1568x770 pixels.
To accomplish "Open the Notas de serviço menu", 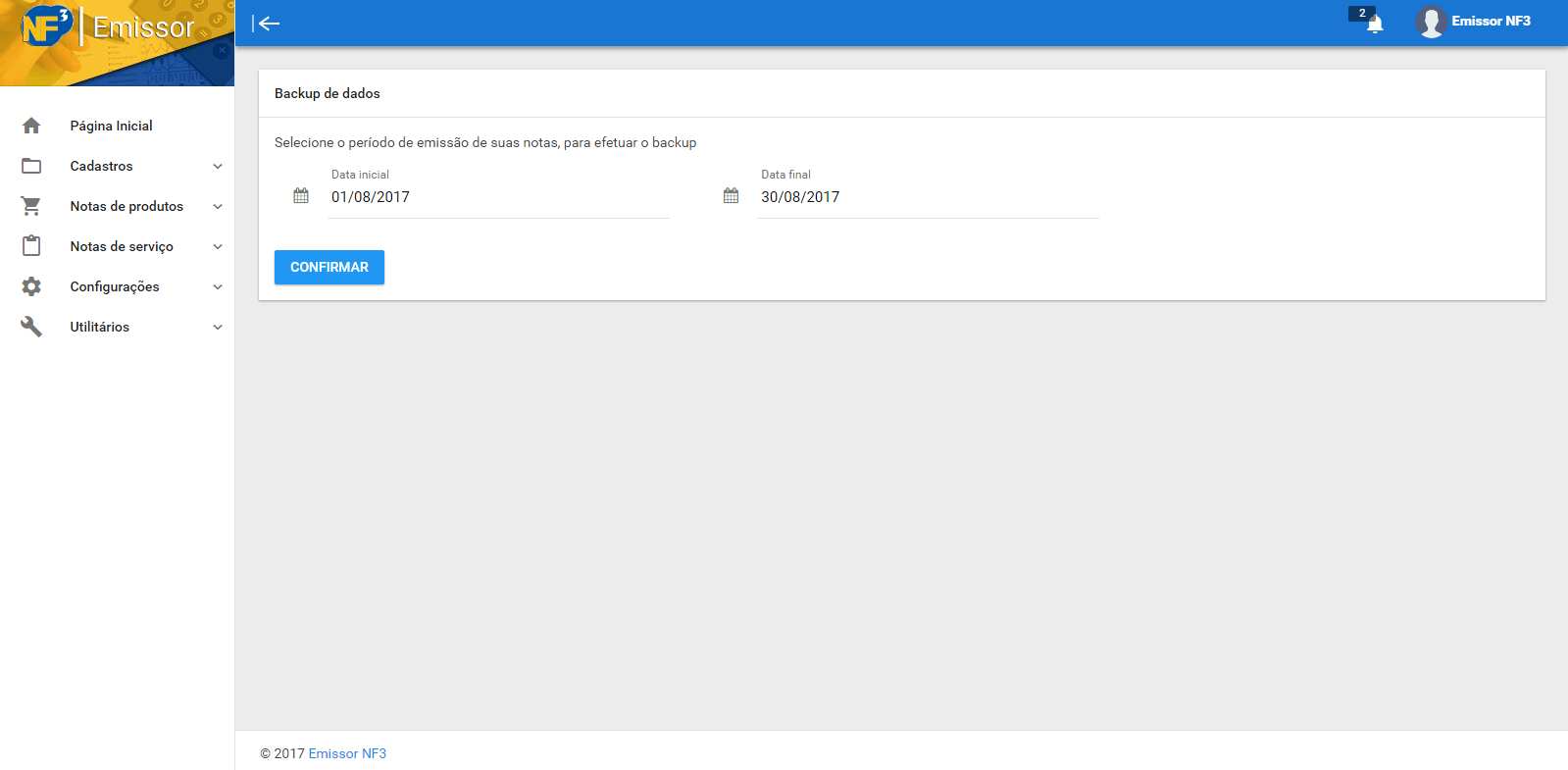I will click(x=122, y=246).
